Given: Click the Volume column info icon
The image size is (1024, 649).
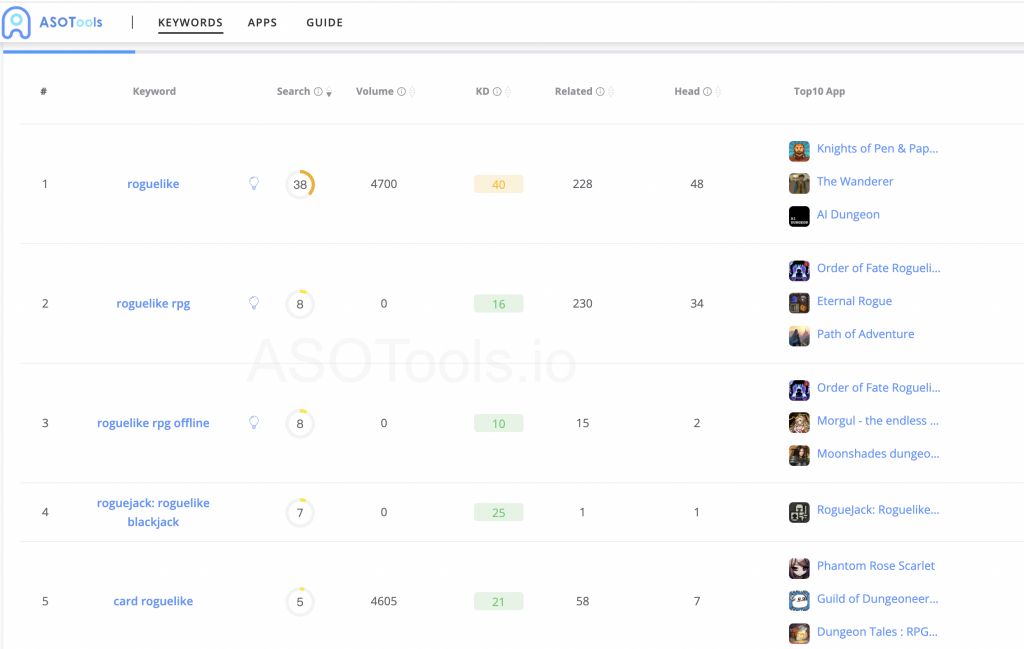Looking at the screenshot, I should [402, 91].
